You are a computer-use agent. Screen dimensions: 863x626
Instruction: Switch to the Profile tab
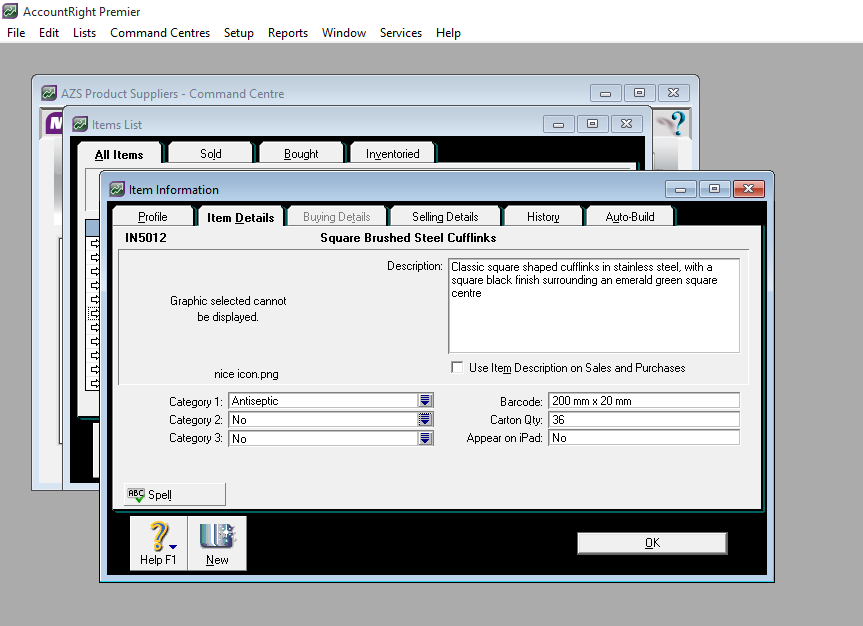152,216
